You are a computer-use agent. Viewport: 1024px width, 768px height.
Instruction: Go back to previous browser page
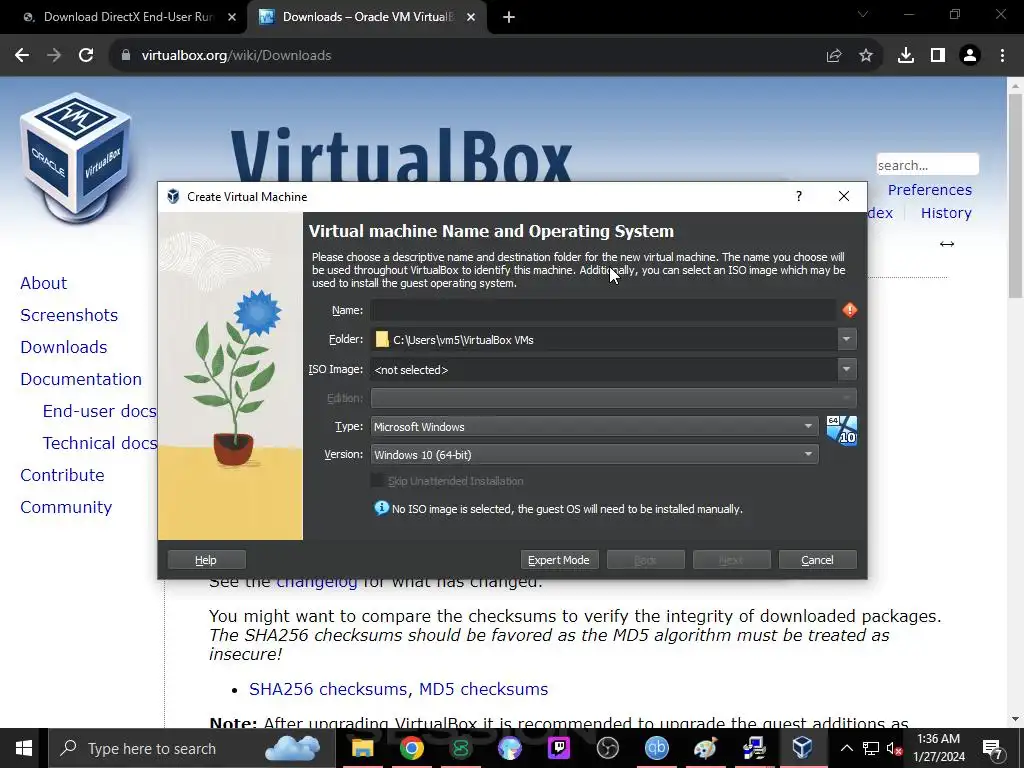[x=22, y=56]
